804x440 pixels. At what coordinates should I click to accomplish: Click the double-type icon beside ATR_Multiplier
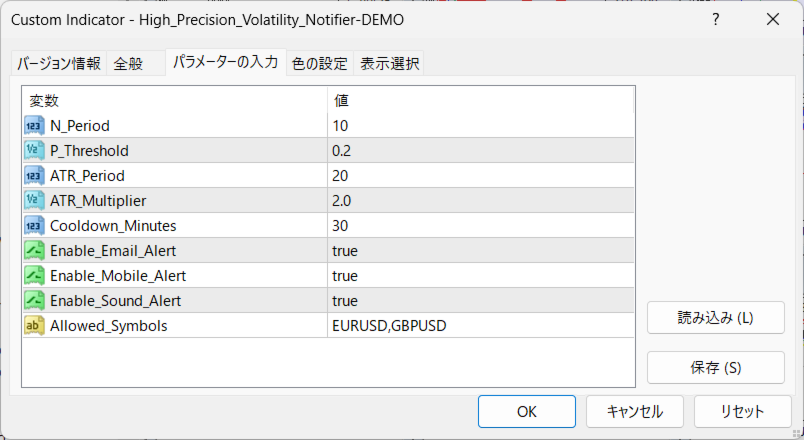(x=35, y=201)
